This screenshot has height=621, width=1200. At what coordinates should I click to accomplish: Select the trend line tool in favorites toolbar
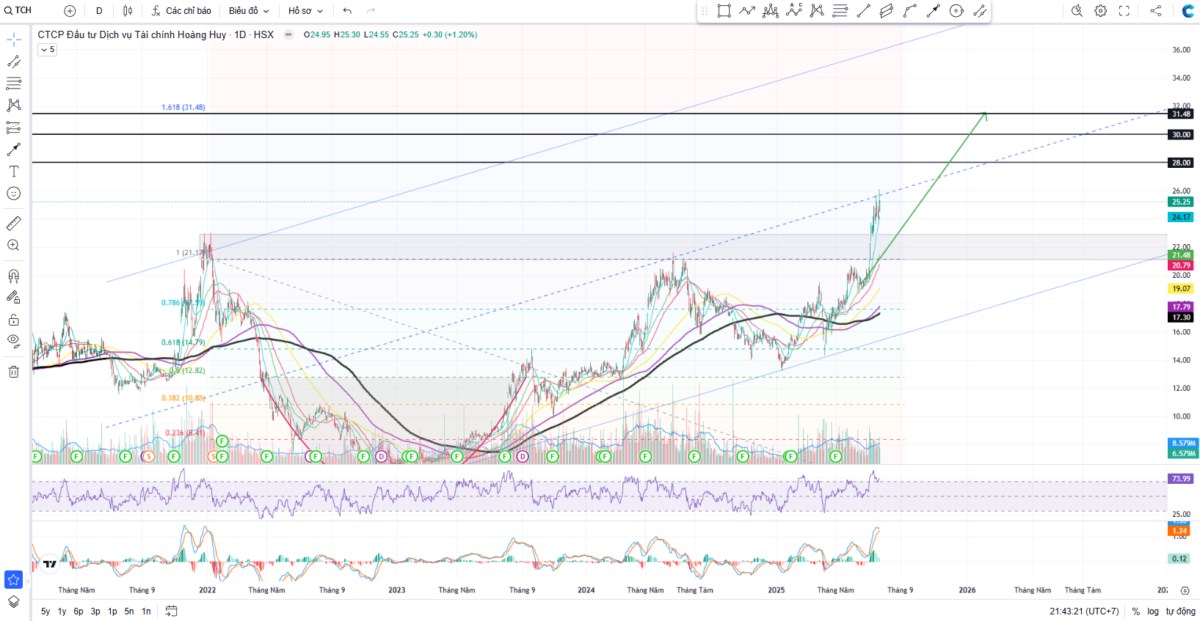(x=863, y=11)
